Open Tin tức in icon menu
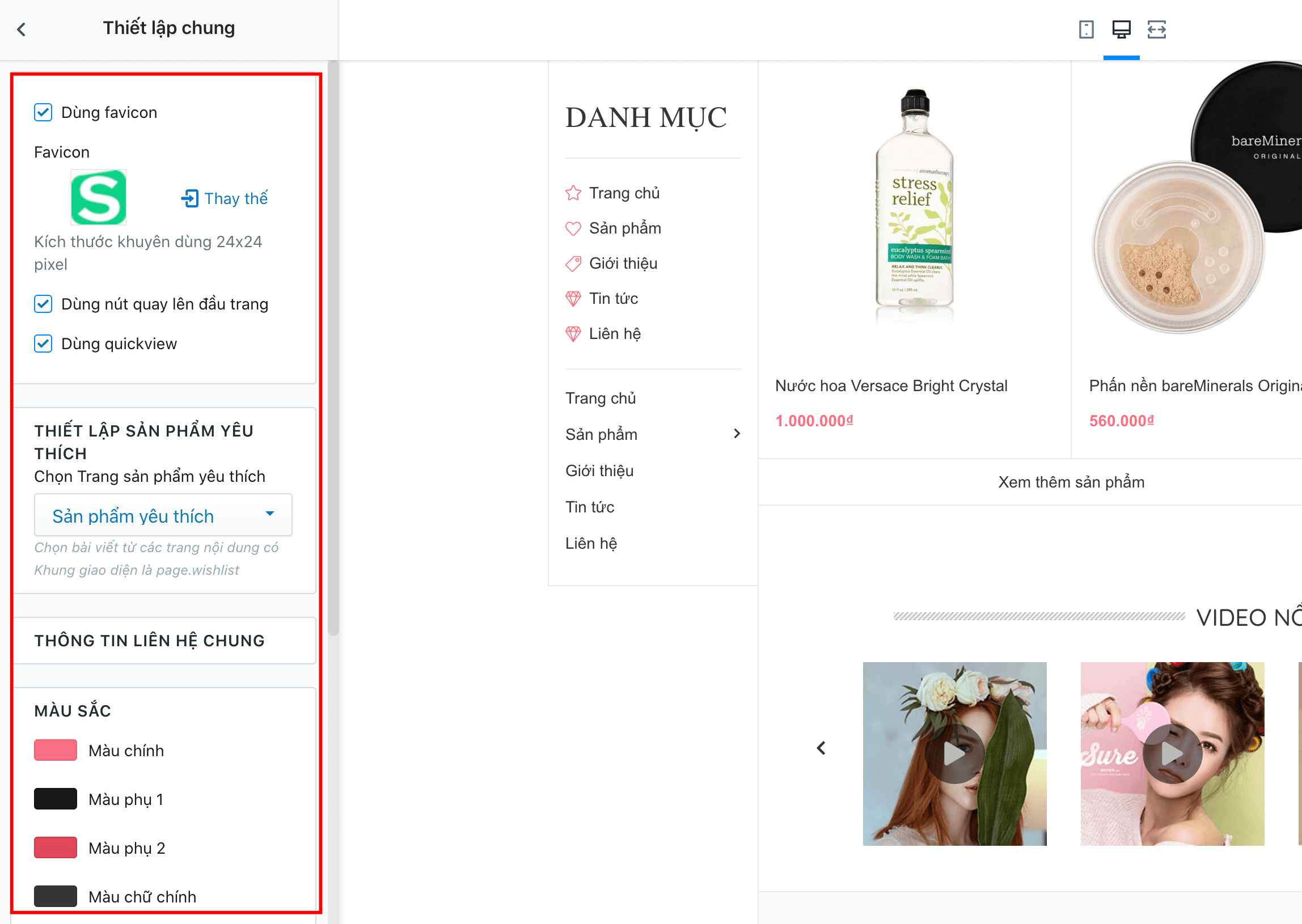This screenshot has height=924, width=1302. pyautogui.click(x=614, y=299)
